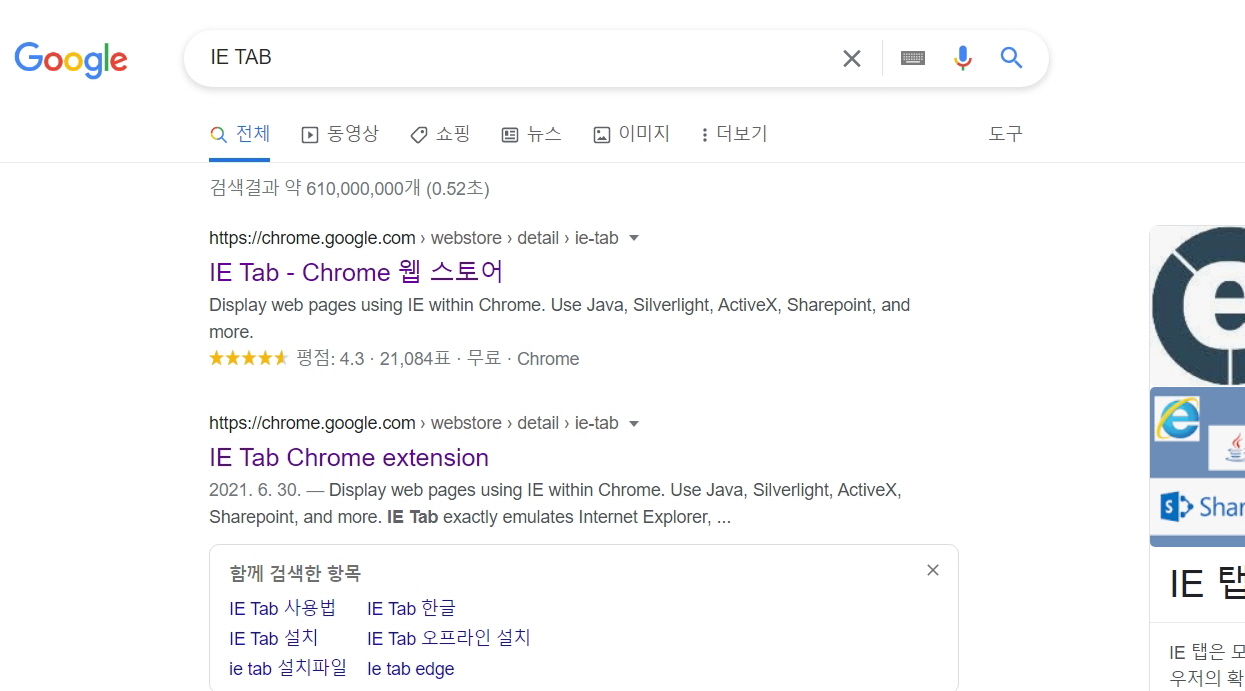Click the IE 탭 knowledge panel title

point(1207,583)
